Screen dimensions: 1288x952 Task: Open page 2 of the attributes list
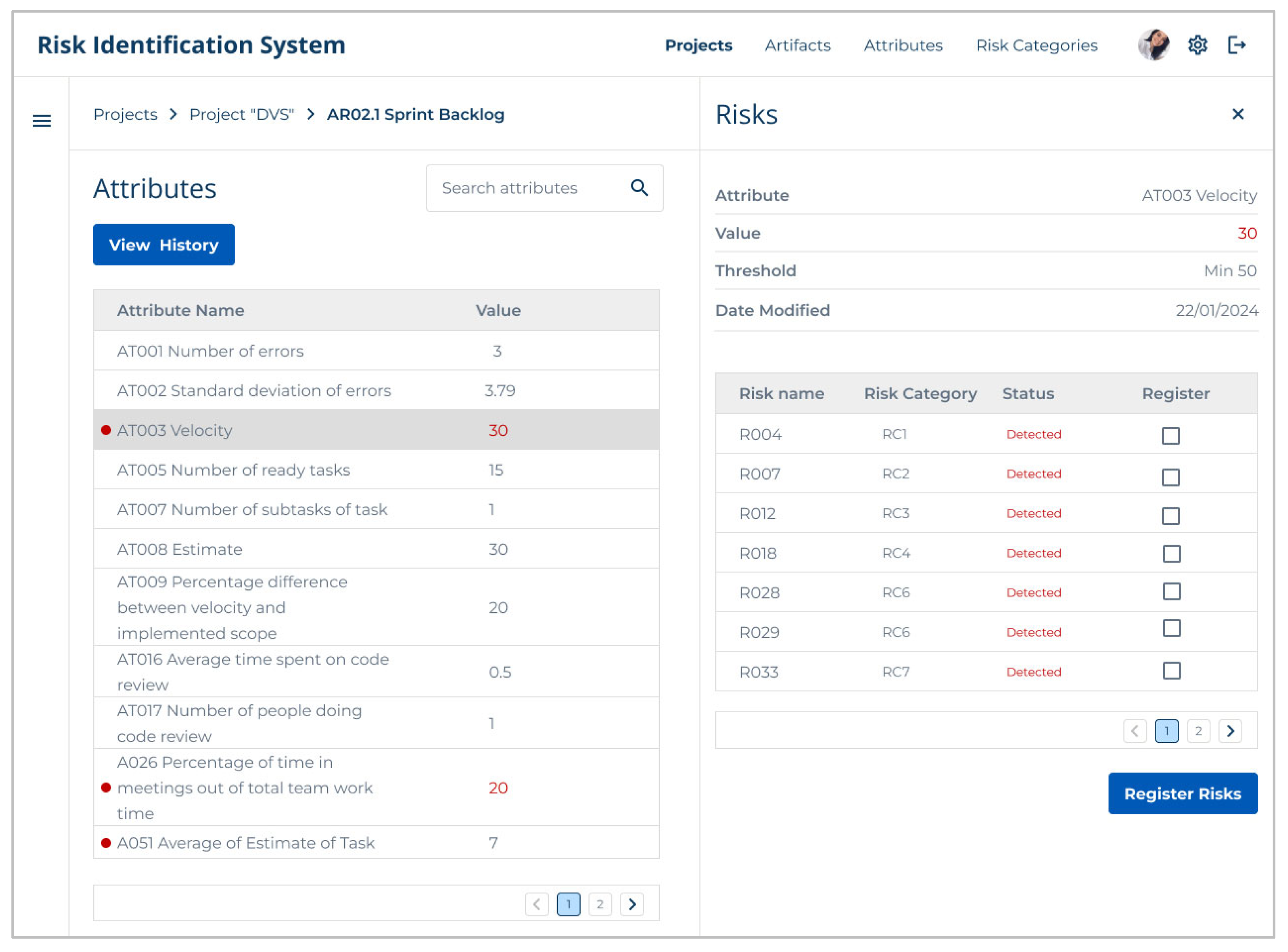coord(600,904)
